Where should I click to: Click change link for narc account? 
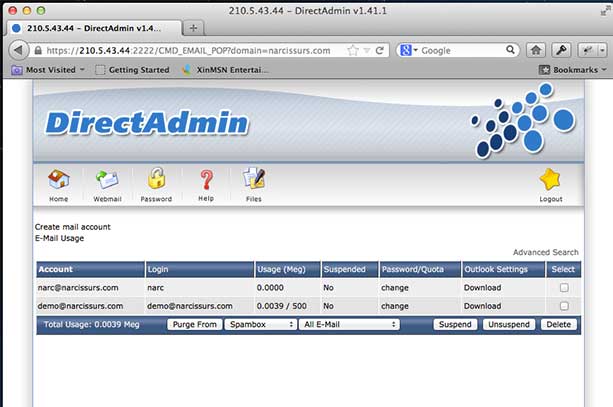(x=395, y=288)
